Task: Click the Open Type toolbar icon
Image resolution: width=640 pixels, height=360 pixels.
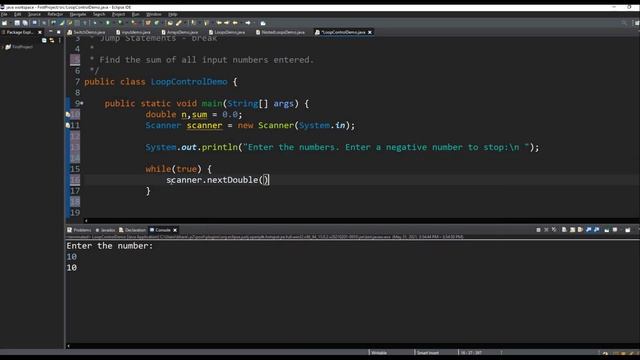Action: click(x=170, y=23)
